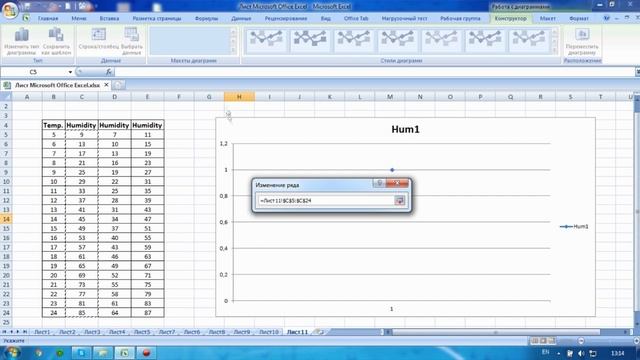Image resolution: width=640 pixels, height=360 pixels.
Task: Switch to Макет chart tools tab
Action: (x=547, y=18)
